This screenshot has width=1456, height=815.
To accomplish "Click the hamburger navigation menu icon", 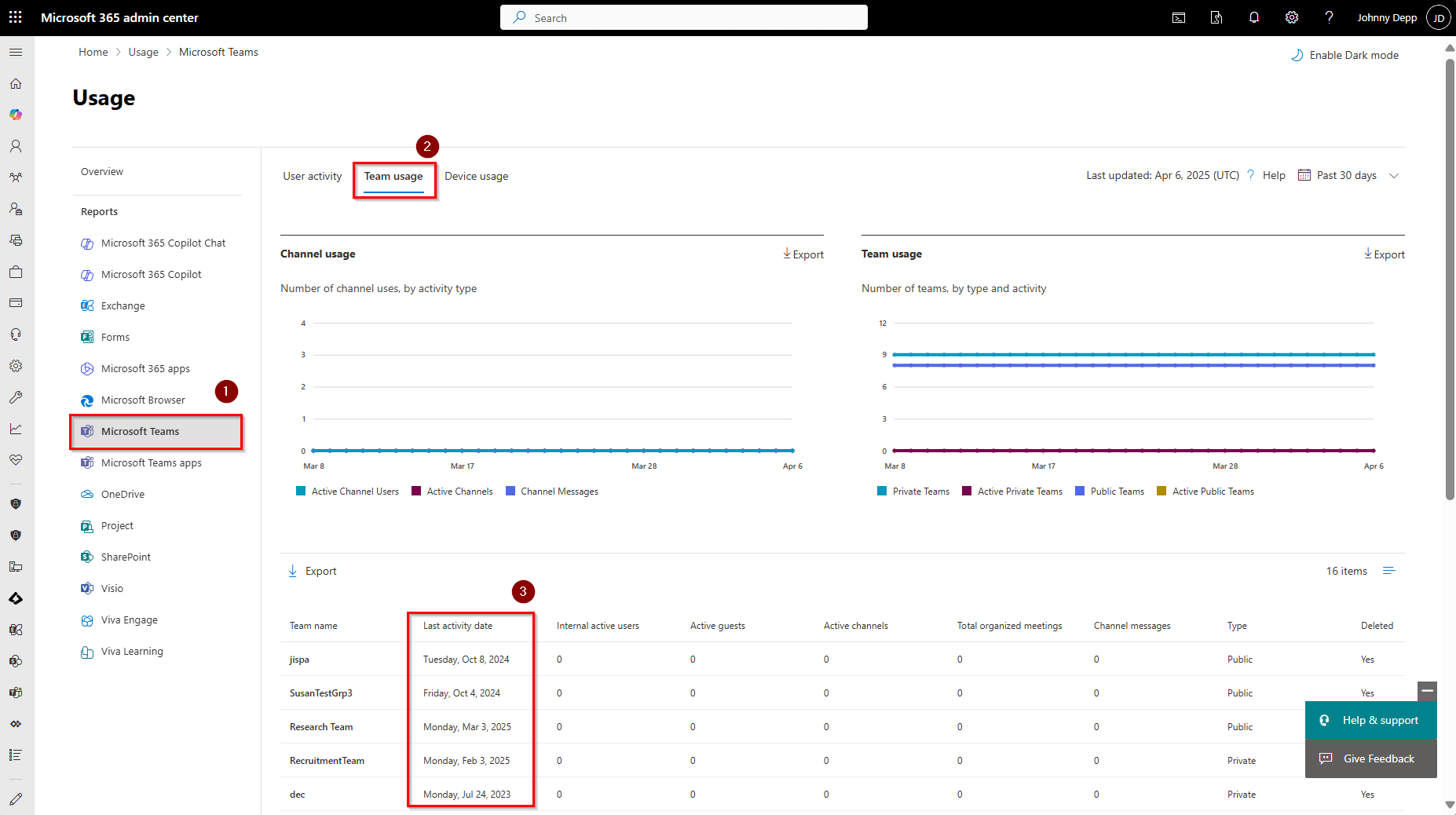I will click(x=16, y=52).
